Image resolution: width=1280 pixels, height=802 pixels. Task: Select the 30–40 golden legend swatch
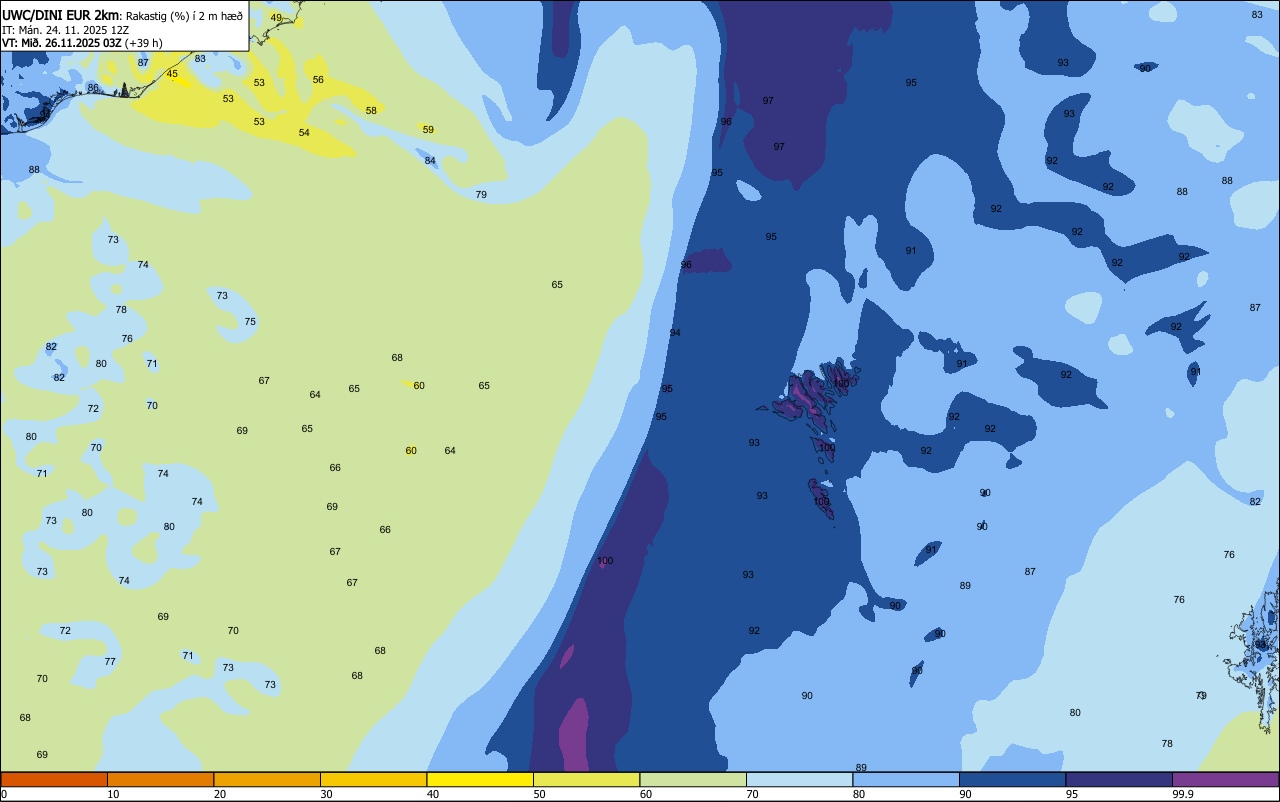(x=373, y=779)
